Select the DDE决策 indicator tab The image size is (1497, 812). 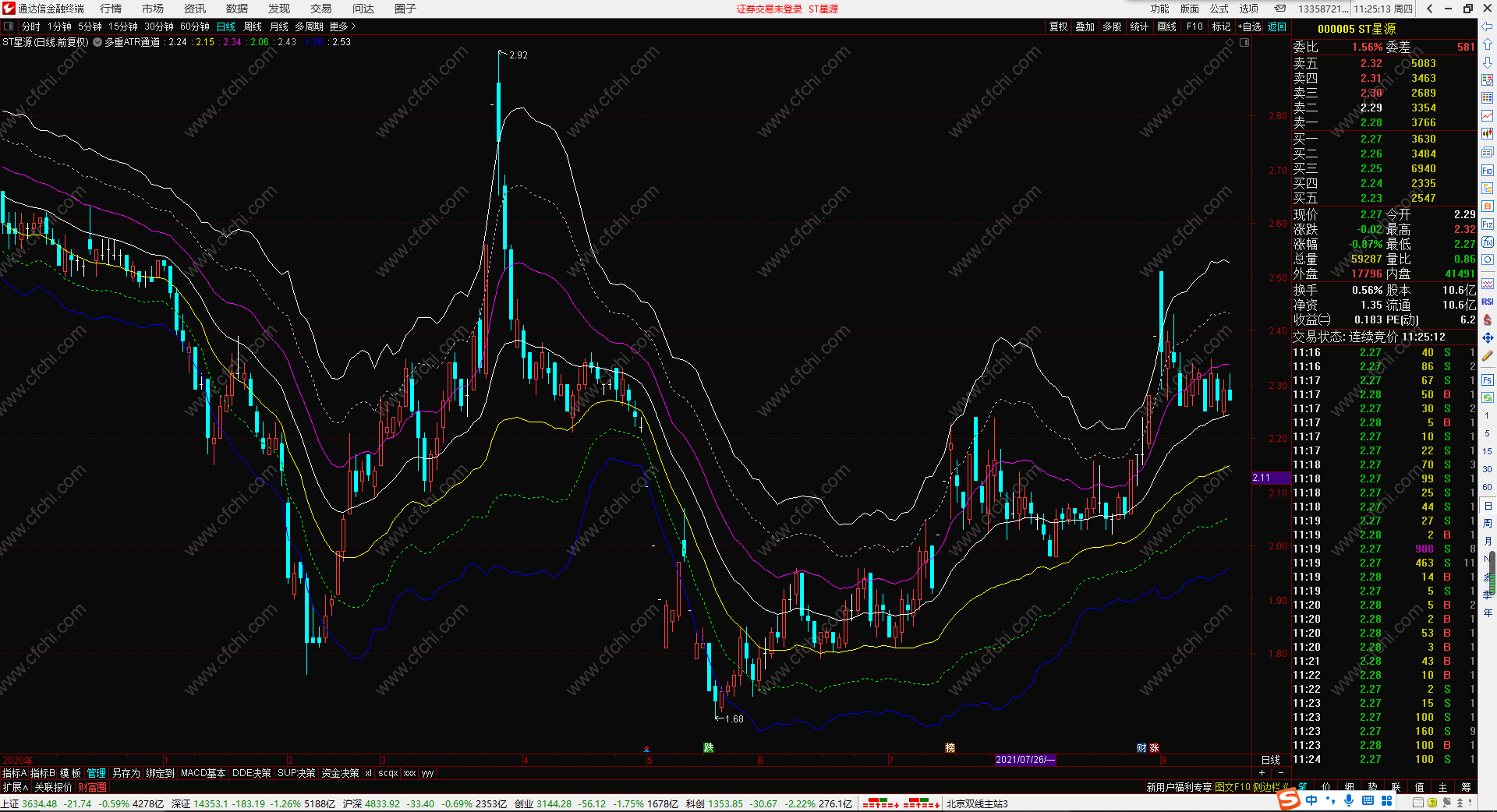(x=252, y=773)
